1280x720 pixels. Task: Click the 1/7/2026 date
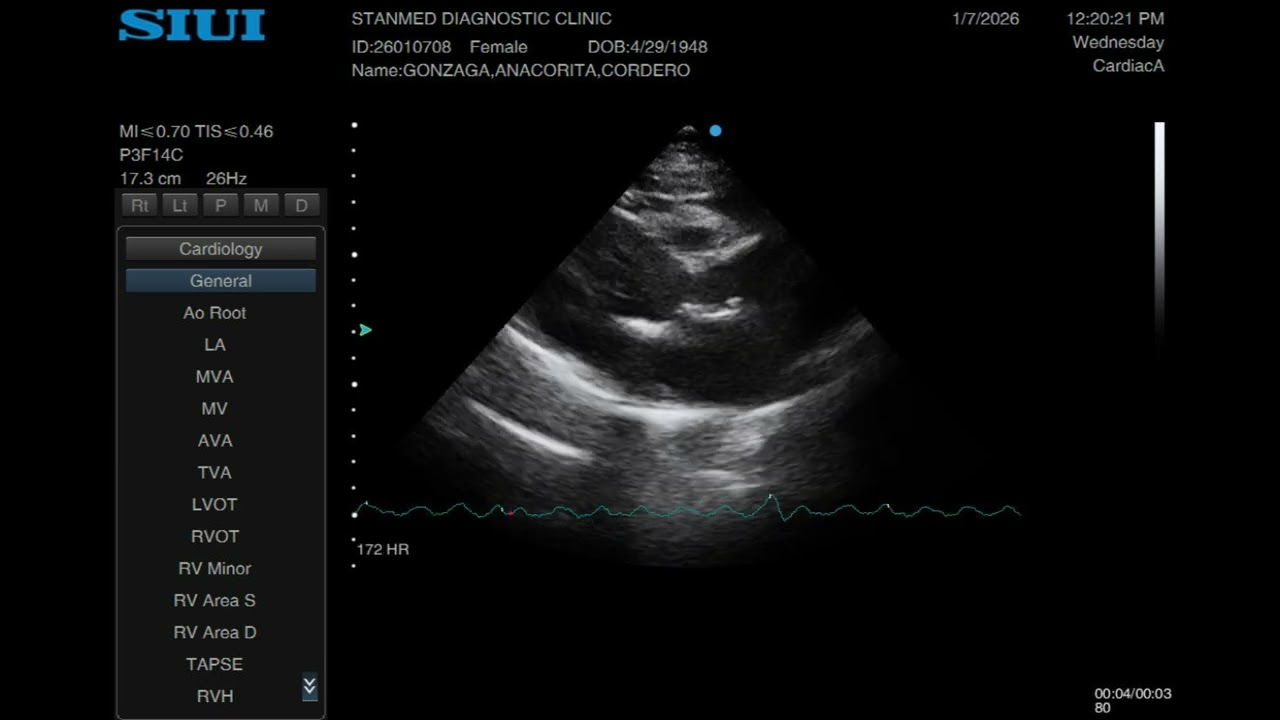tap(986, 19)
